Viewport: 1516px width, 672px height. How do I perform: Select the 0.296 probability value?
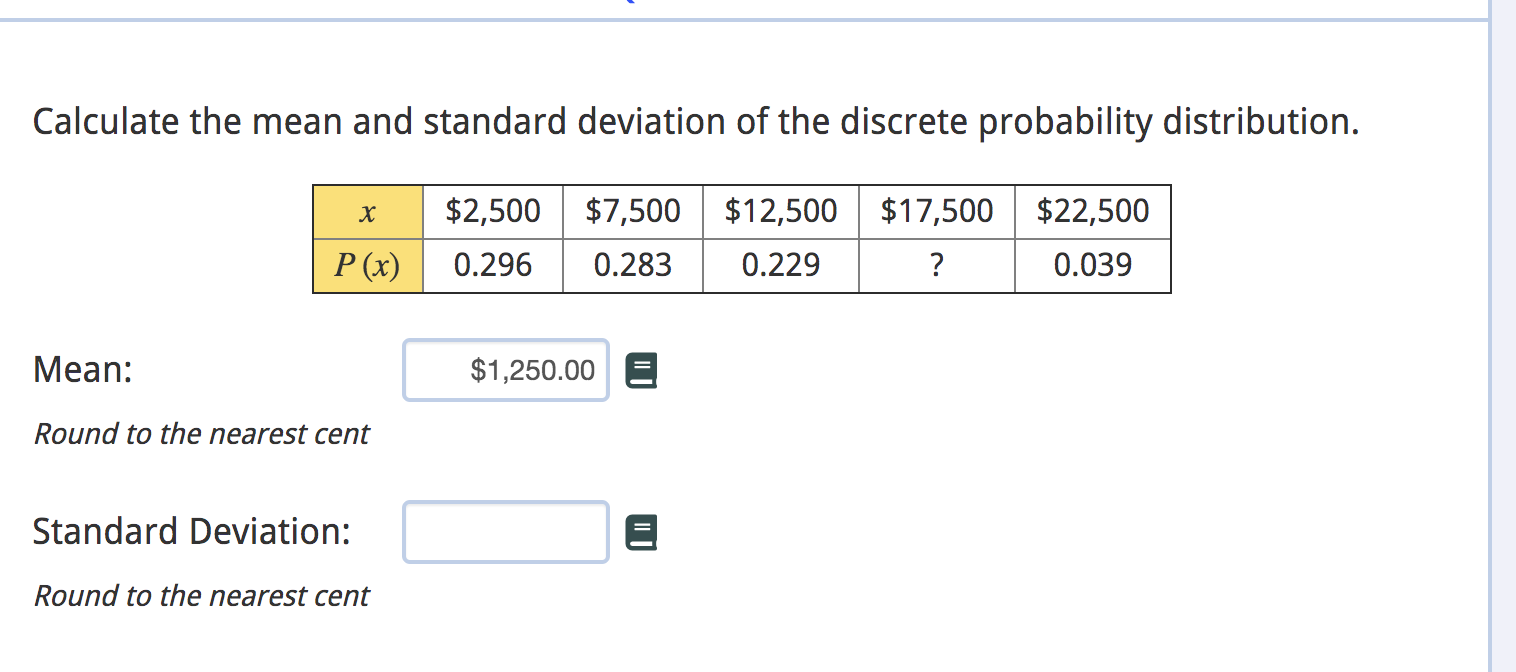coord(494,265)
